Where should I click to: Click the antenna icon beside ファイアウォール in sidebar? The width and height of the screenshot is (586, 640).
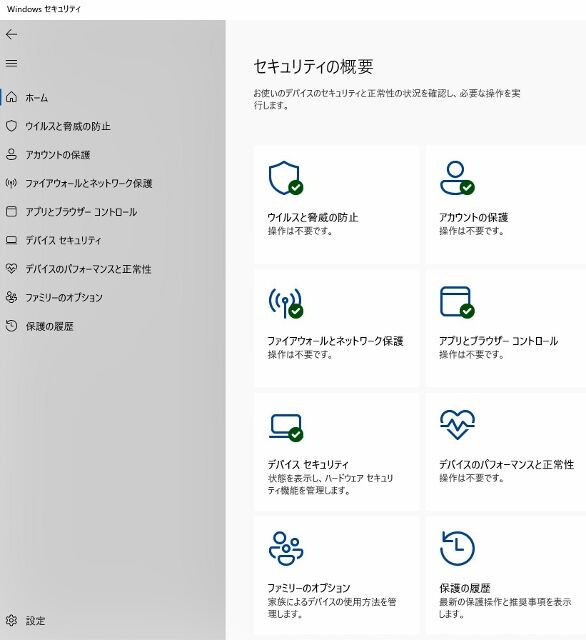(x=11, y=183)
